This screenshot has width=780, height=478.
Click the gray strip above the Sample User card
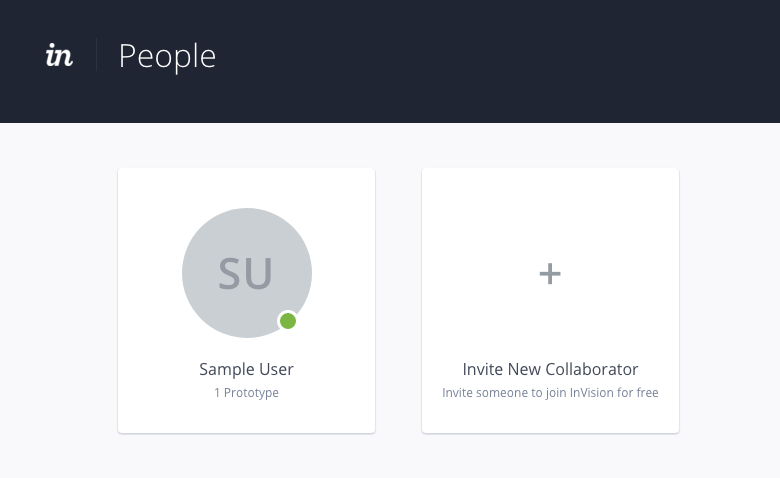click(246, 146)
